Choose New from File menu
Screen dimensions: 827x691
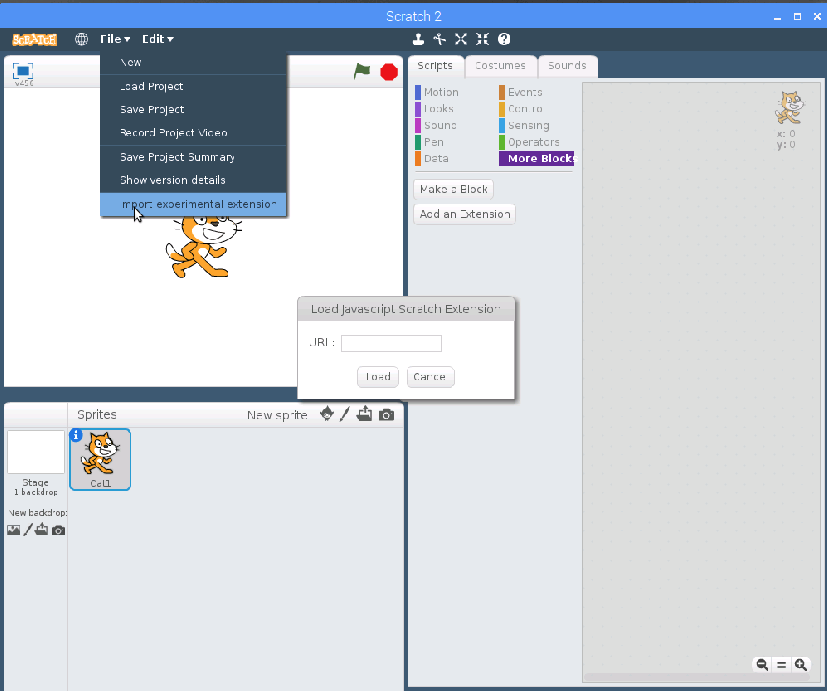click(193, 62)
